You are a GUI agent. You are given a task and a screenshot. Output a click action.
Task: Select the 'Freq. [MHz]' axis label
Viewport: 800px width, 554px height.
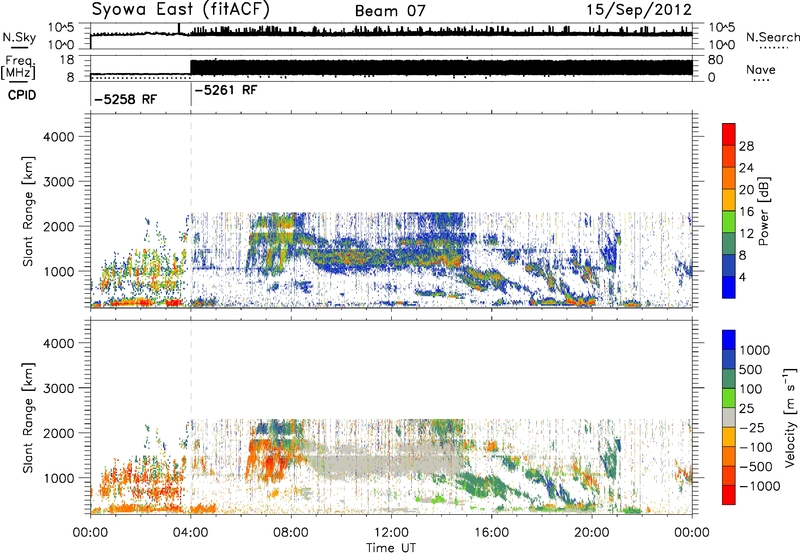[19, 67]
